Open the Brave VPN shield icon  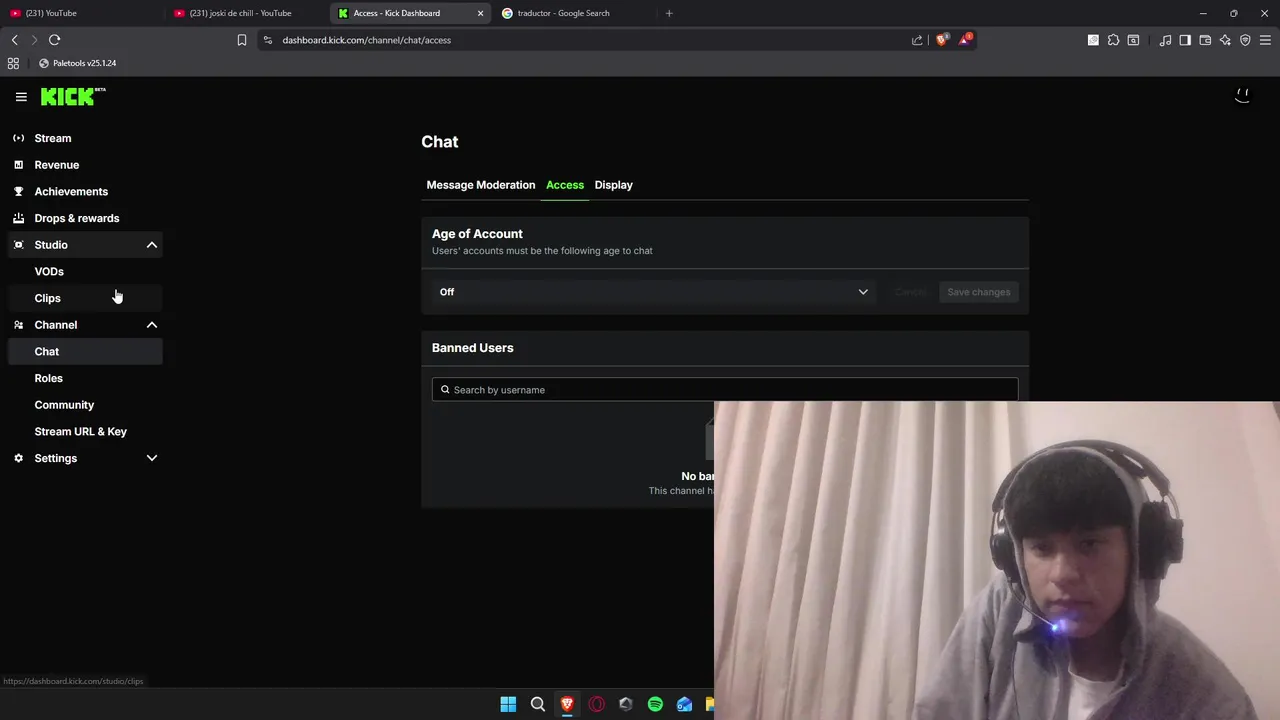click(1245, 40)
